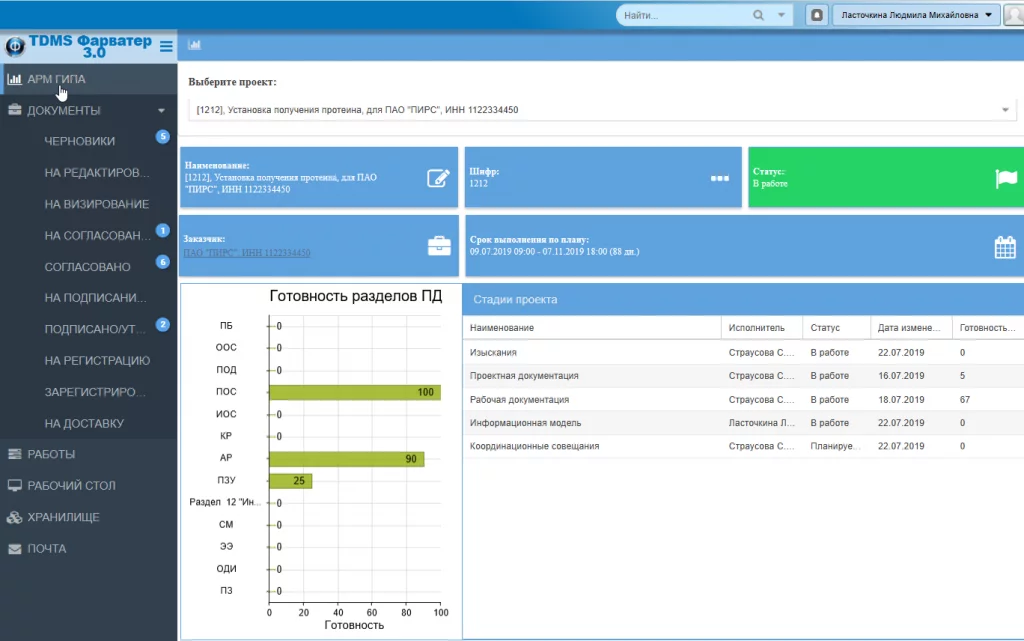Open the project selection dropdown

[x=1004, y=110]
